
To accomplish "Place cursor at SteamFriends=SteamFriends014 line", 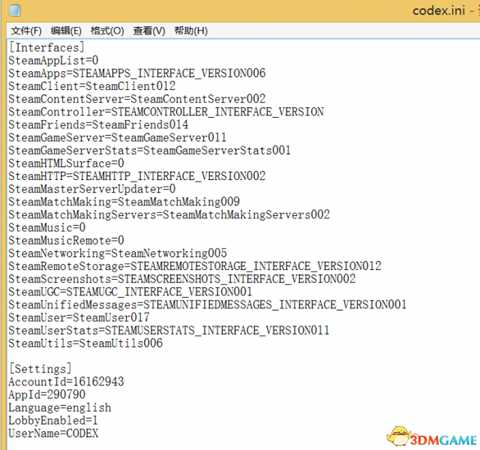I will 98,125.
